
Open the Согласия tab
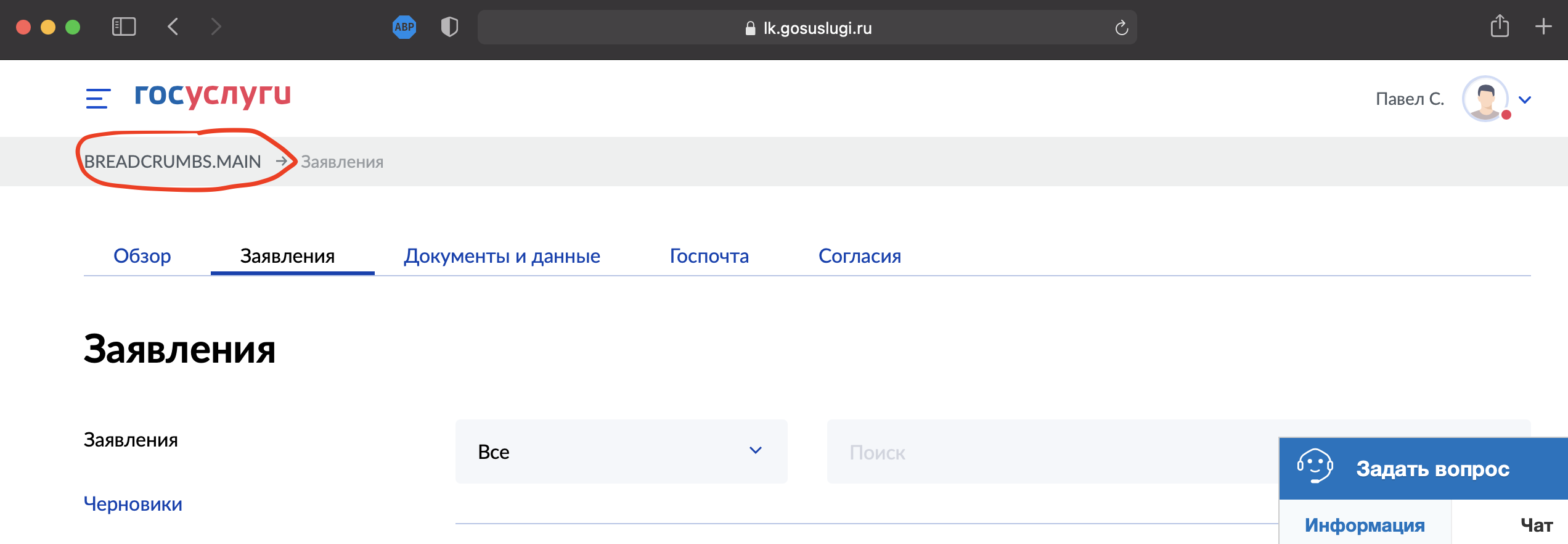(x=860, y=256)
